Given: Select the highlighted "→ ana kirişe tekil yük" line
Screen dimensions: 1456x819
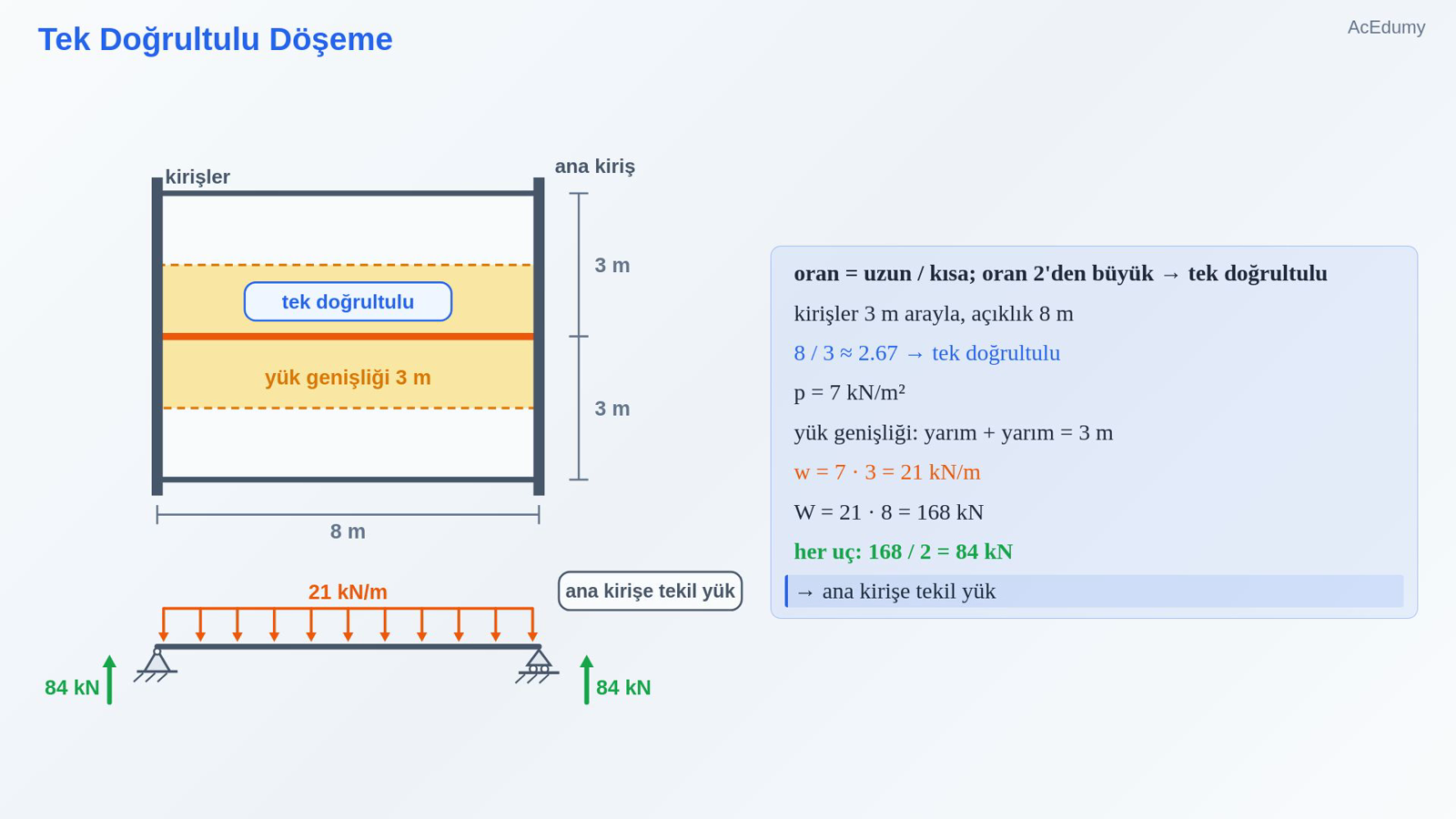Looking at the screenshot, I should coord(1094,591).
